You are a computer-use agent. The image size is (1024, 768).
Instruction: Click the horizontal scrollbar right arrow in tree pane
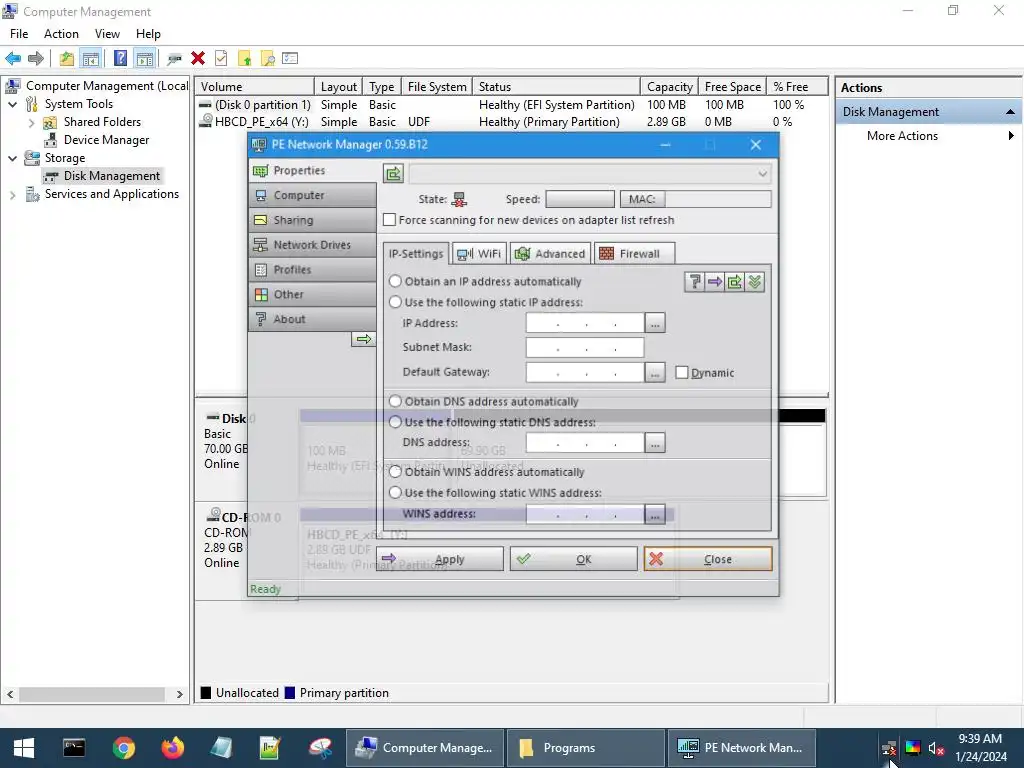point(180,694)
